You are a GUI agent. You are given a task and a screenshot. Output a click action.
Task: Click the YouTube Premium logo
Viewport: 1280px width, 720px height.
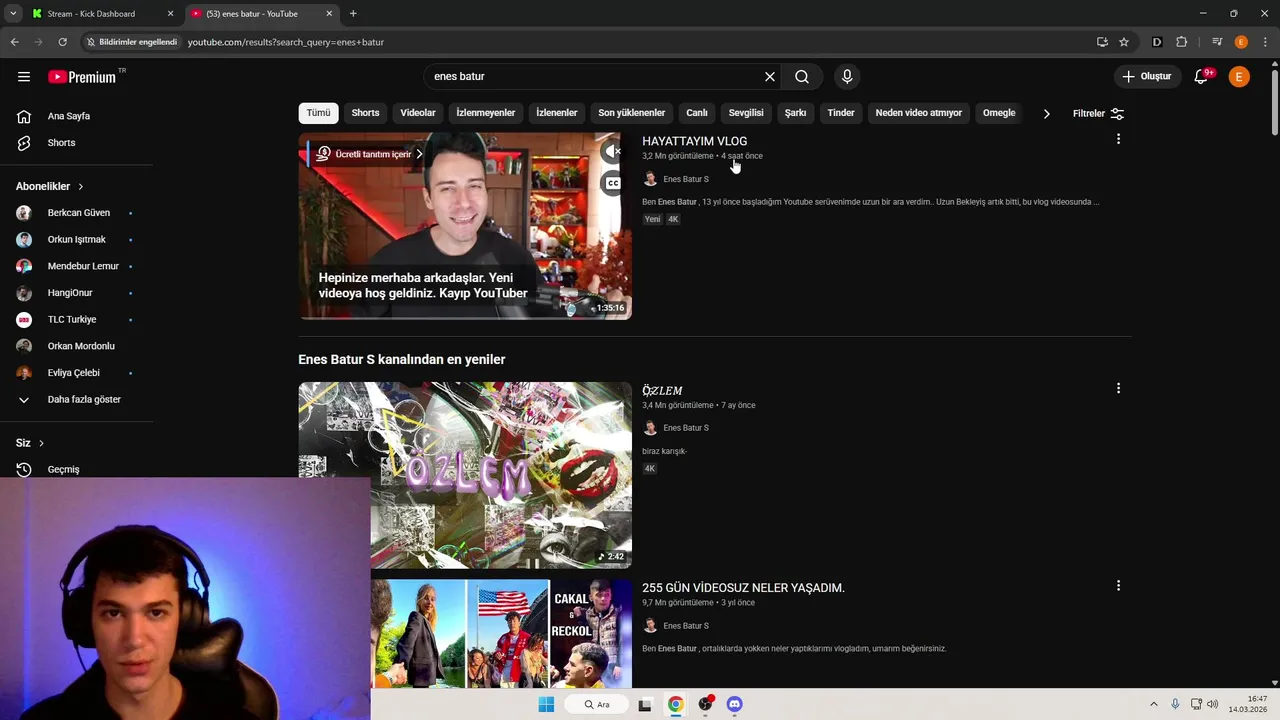coord(82,77)
